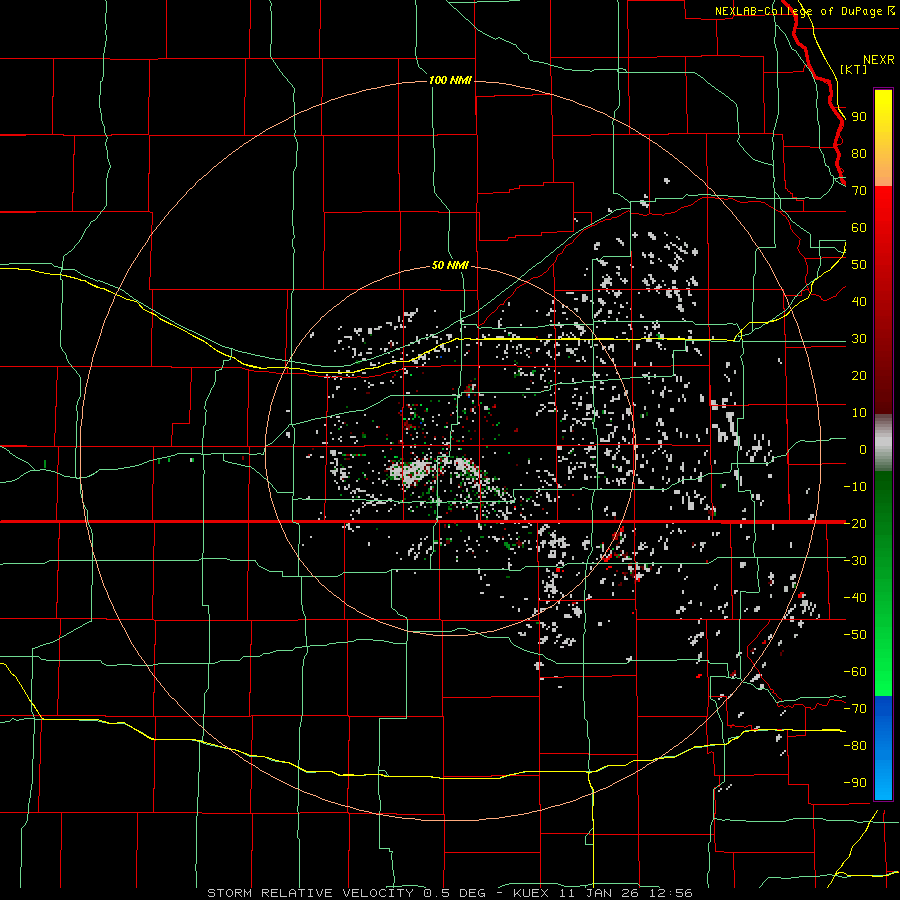The image size is (900, 900).
Task: Click the 80 value on velocity scale
Action: point(859,154)
